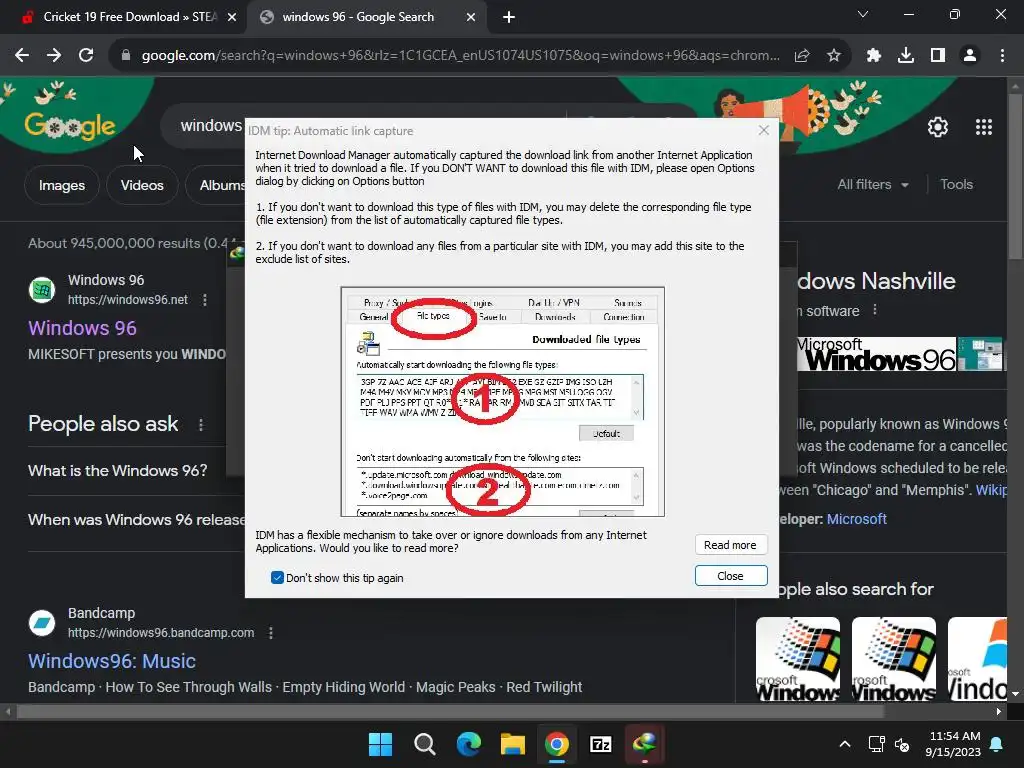
Task: Open Google Chrome taskbar icon
Action: point(556,744)
